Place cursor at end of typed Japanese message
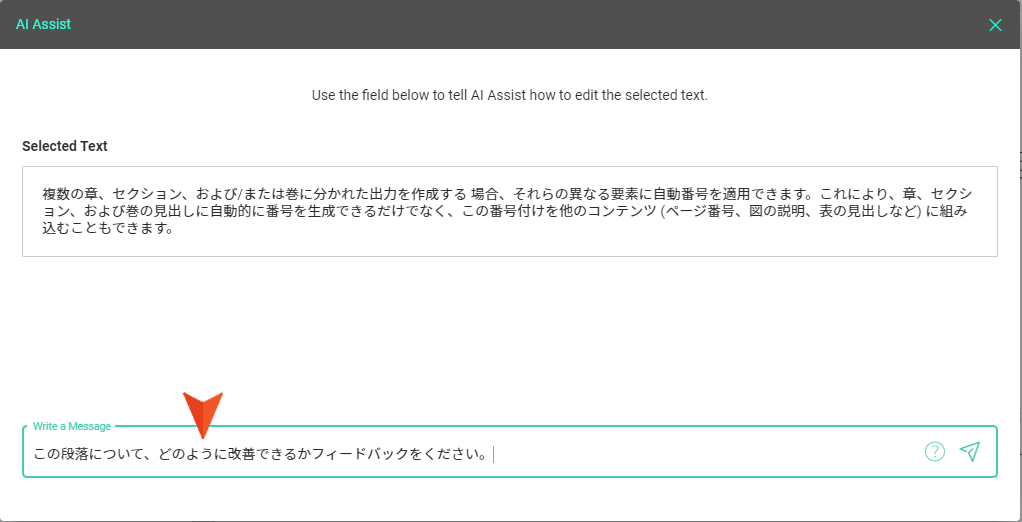The width and height of the screenshot is (1022, 522). pos(492,454)
